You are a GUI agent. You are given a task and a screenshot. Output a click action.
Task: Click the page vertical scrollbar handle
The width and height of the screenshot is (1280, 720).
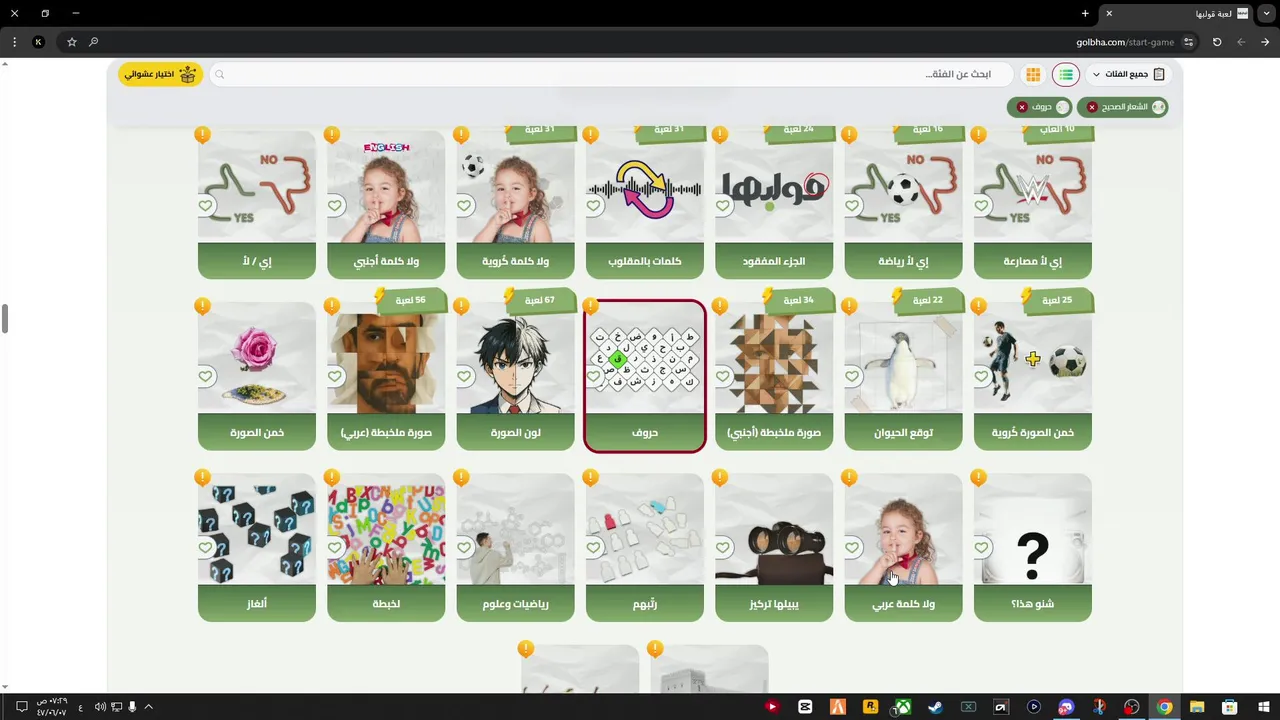(x=5, y=319)
